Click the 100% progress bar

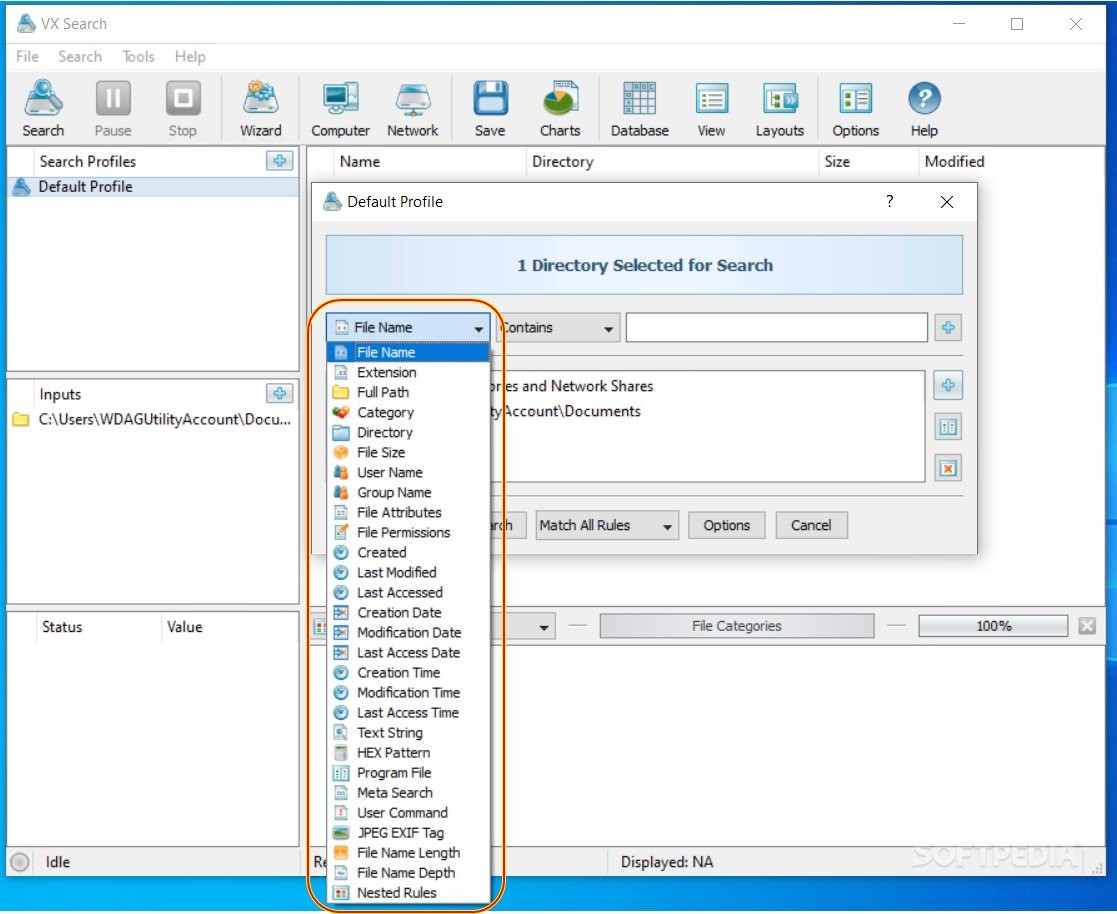pos(993,626)
